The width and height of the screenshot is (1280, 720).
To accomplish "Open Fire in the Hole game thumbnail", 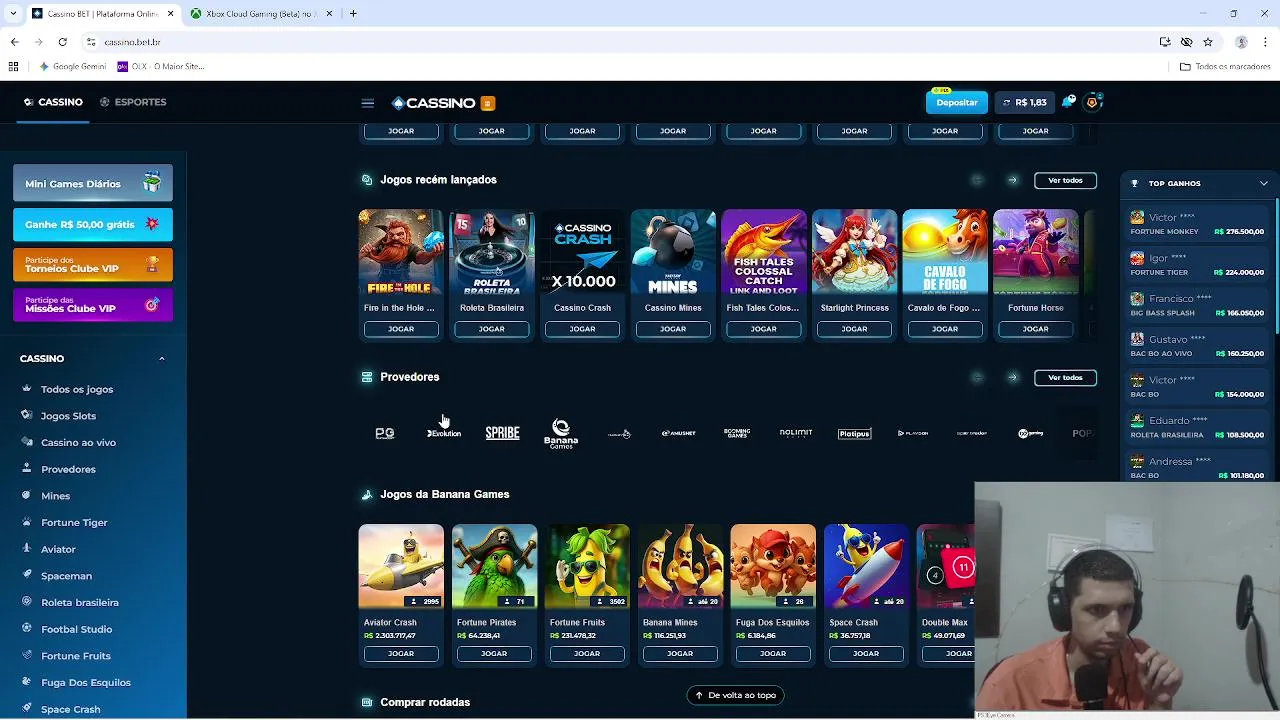I will point(401,252).
